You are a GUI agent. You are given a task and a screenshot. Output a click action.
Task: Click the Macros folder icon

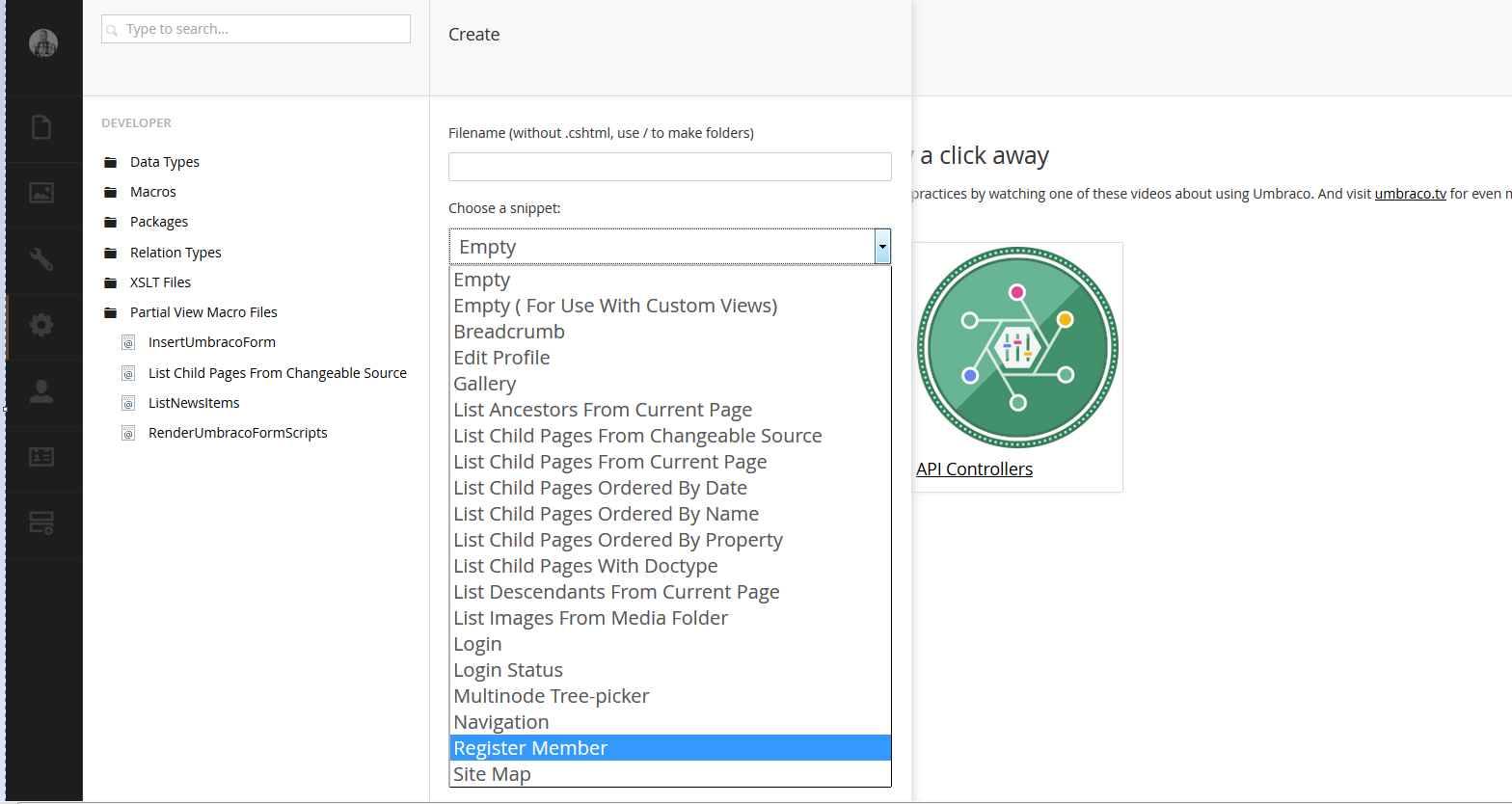[111, 193]
